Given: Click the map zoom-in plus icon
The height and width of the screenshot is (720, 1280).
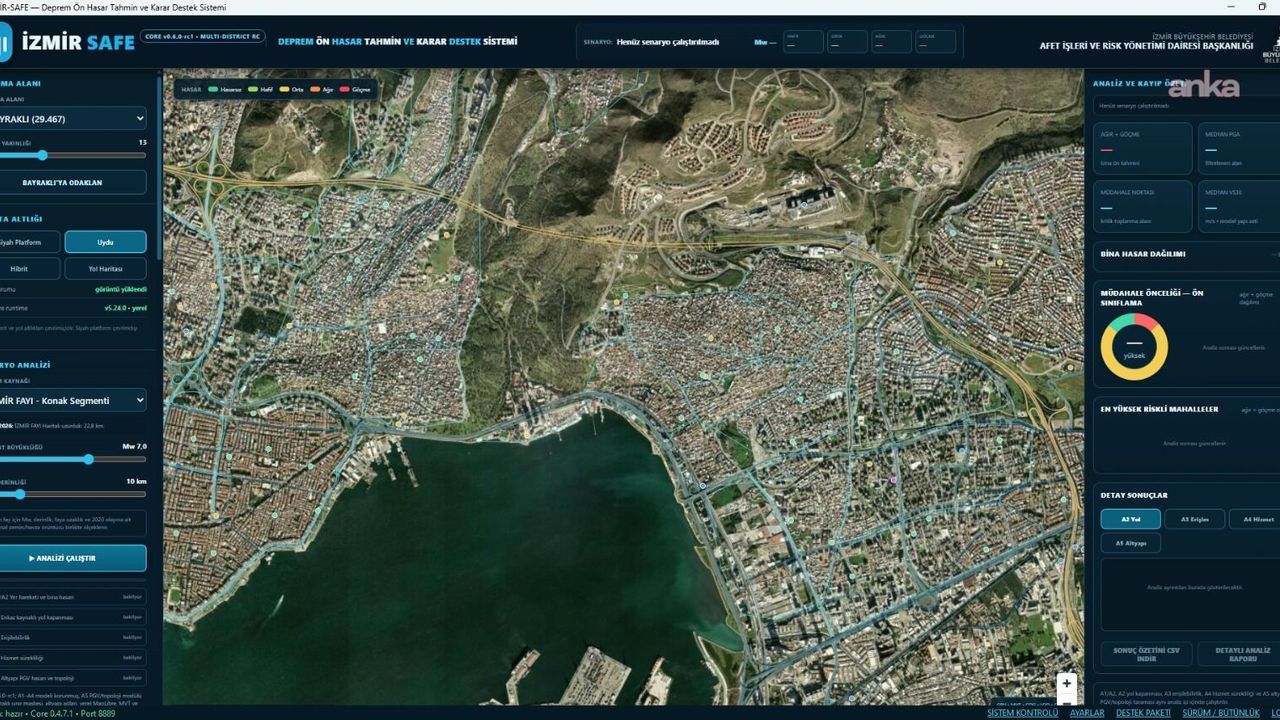Looking at the screenshot, I should pyautogui.click(x=1067, y=683).
